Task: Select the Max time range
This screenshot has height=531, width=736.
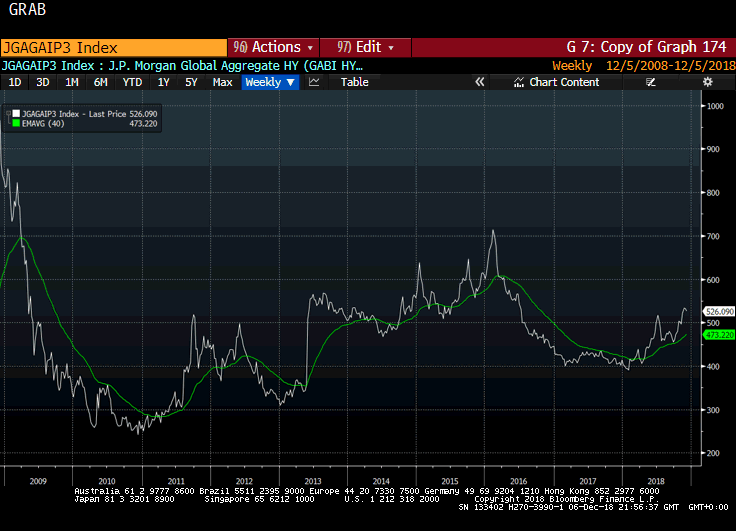Action: pos(222,82)
